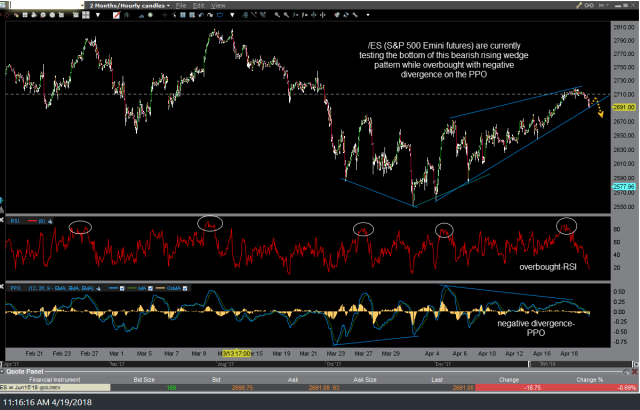Select the trendline drawing tool
This screenshot has width=640, height=410.
254,15
